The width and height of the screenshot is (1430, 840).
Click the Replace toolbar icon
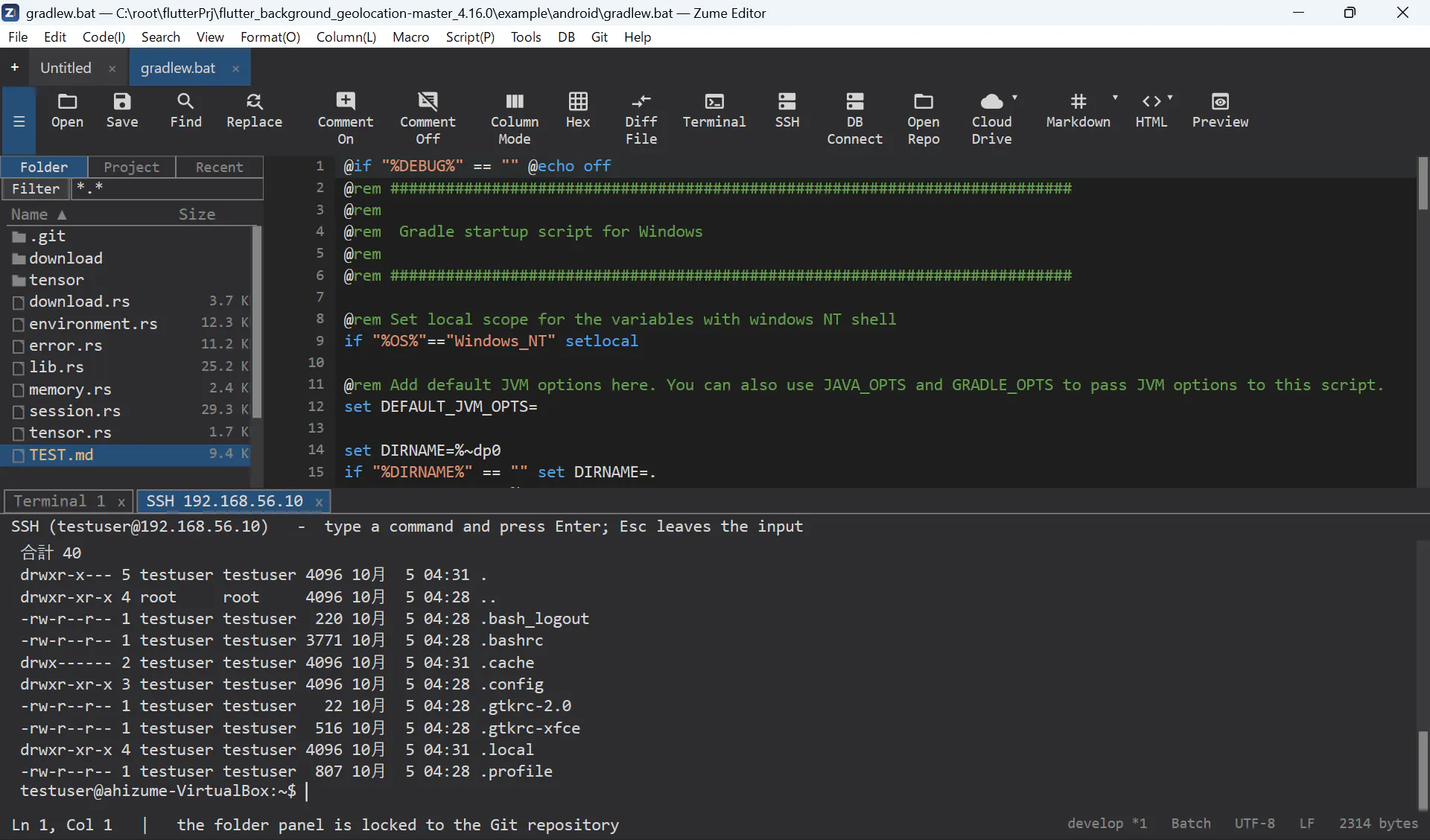[x=254, y=112]
